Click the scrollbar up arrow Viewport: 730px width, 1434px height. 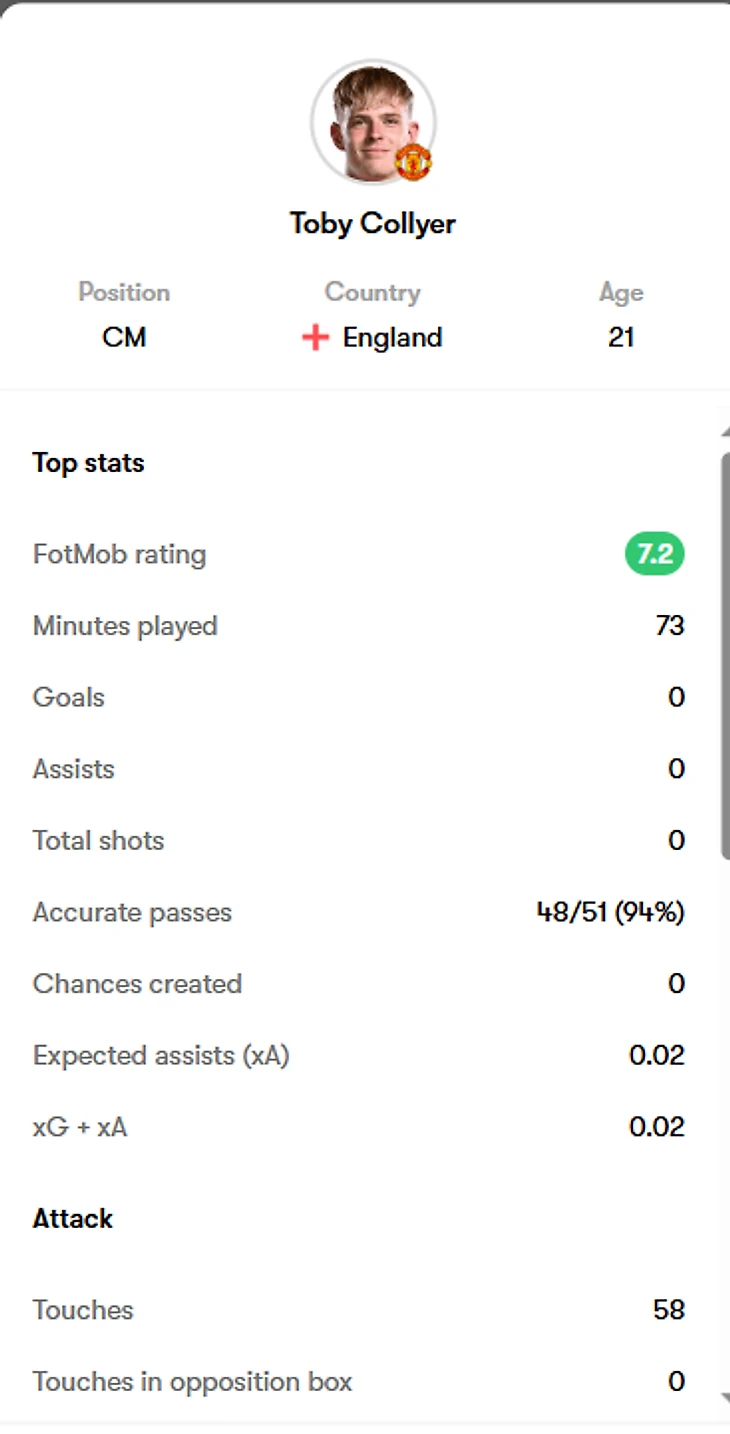(725, 431)
